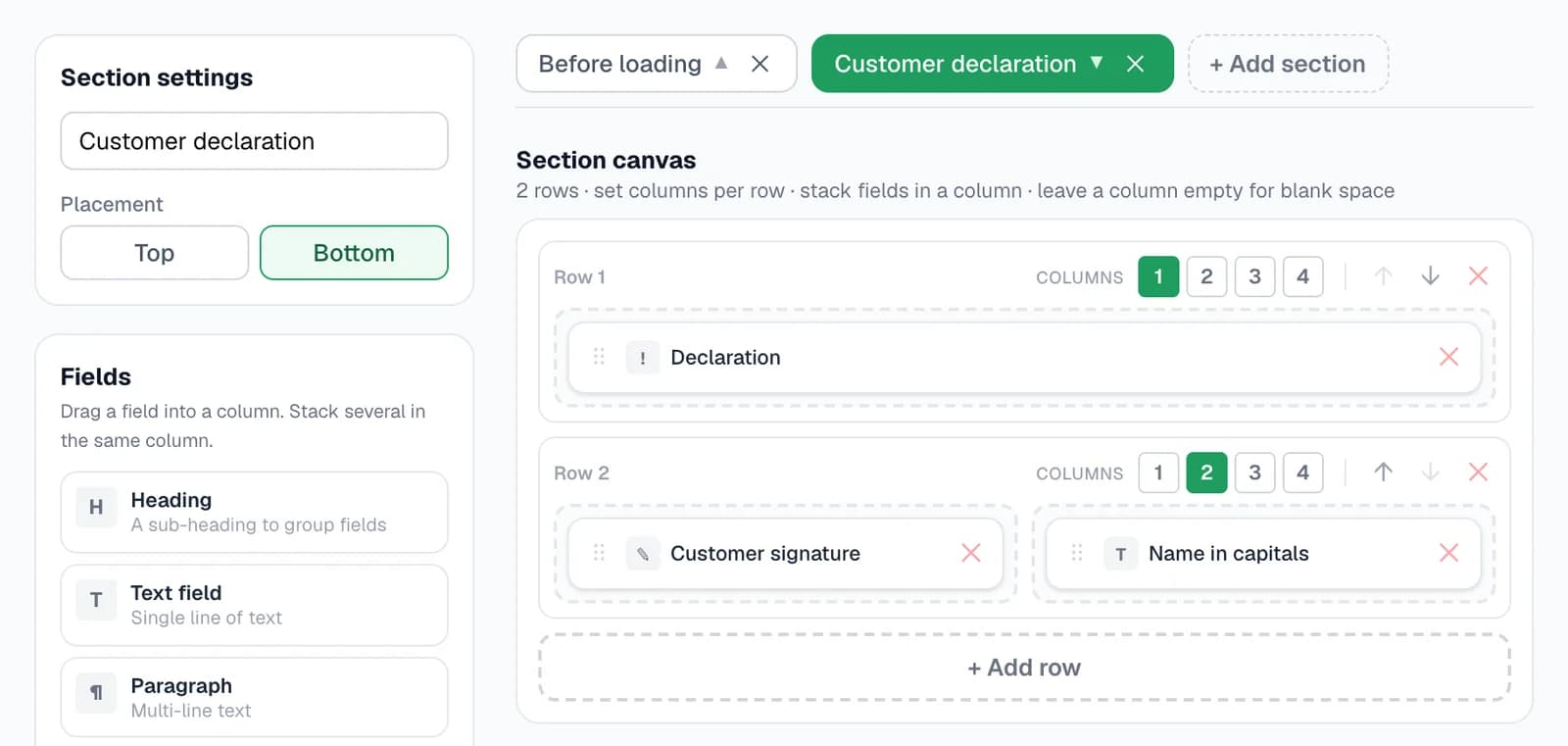This screenshot has width=1568, height=746.
Task: Set Row 2 to 1 column
Action: (1158, 472)
